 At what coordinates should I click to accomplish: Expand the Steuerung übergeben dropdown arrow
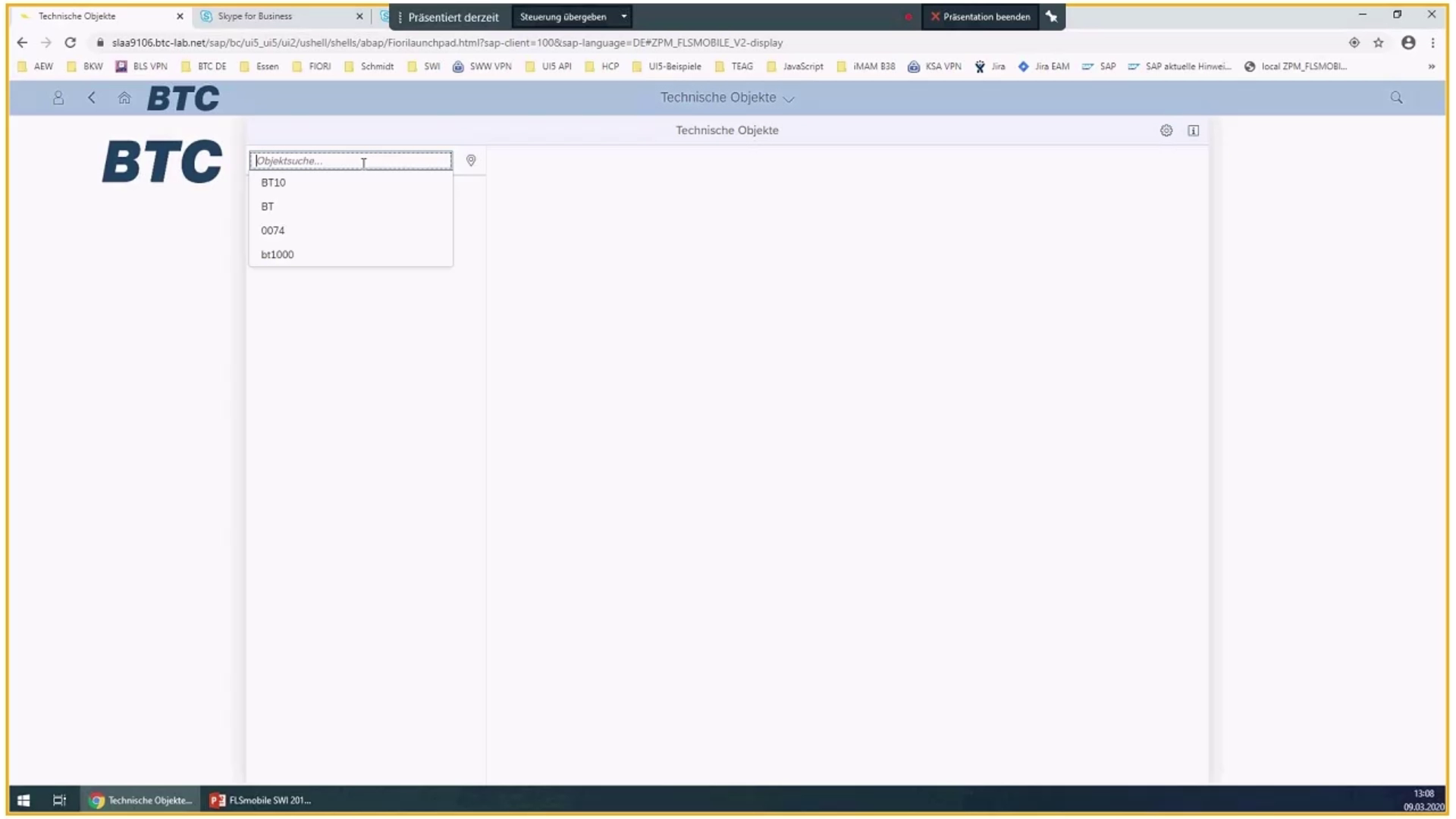click(623, 16)
